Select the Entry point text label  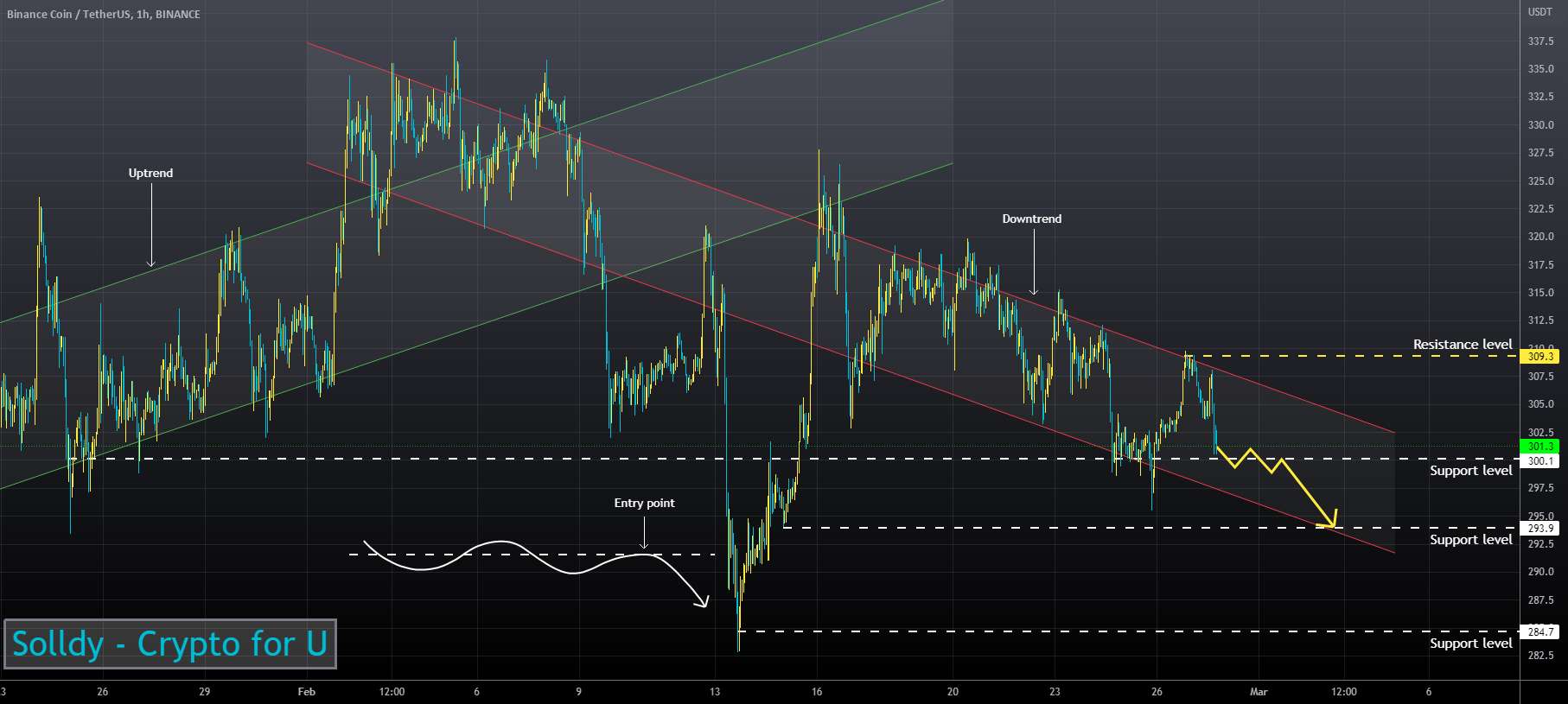[x=644, y=503]
